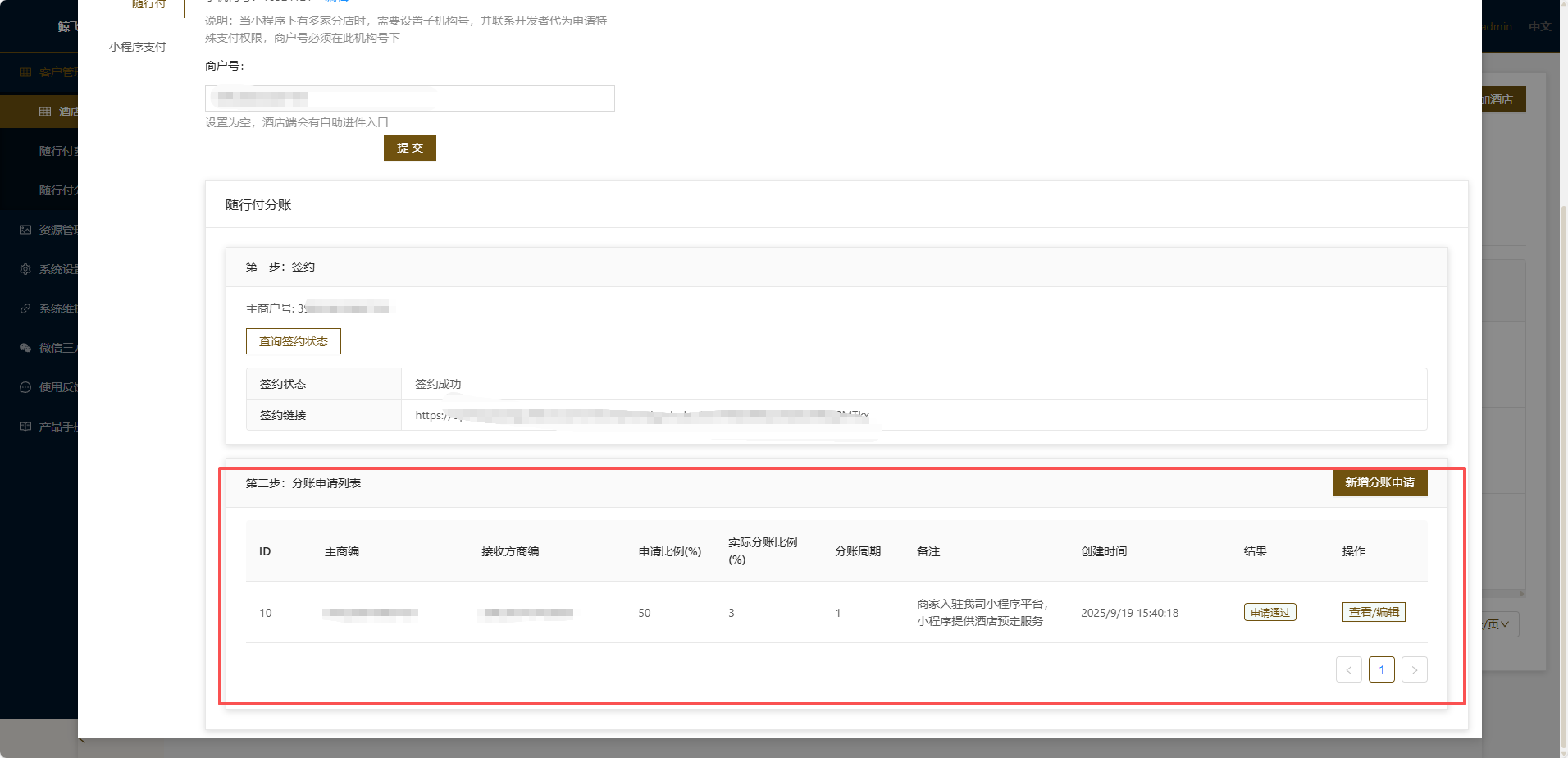1568x758 pixels.
Task: Click the 酒店 grid icon in sidebar
Action: [45, 112]
